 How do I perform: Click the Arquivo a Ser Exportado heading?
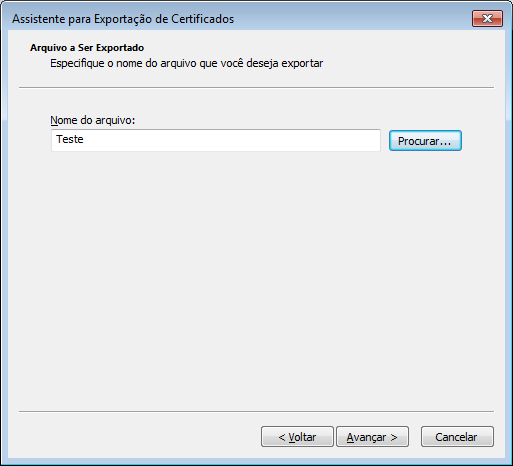[x=87, y=48]
